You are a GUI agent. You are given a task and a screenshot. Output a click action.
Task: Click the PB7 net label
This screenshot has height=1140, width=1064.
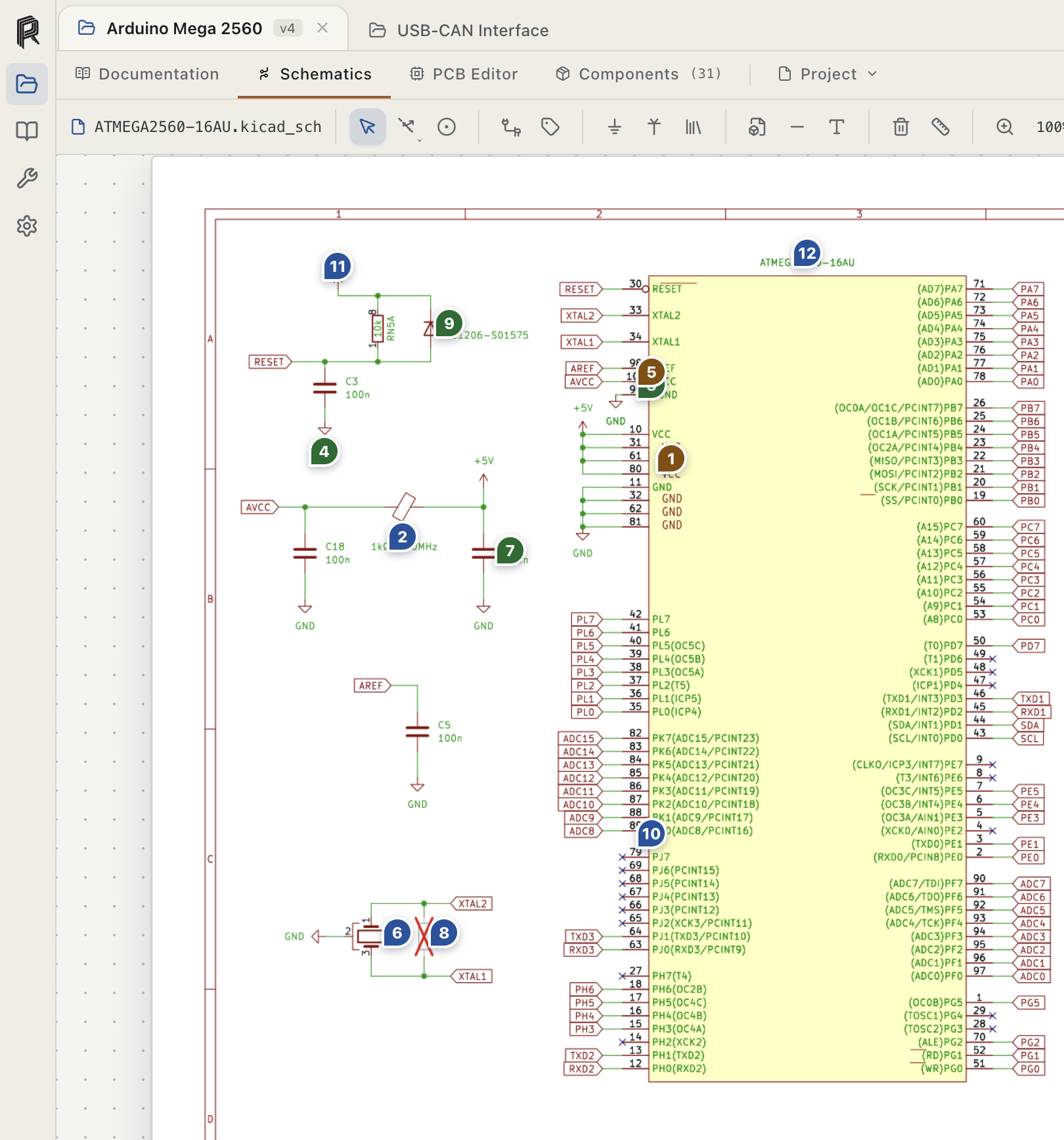(x=1029, y=408)
